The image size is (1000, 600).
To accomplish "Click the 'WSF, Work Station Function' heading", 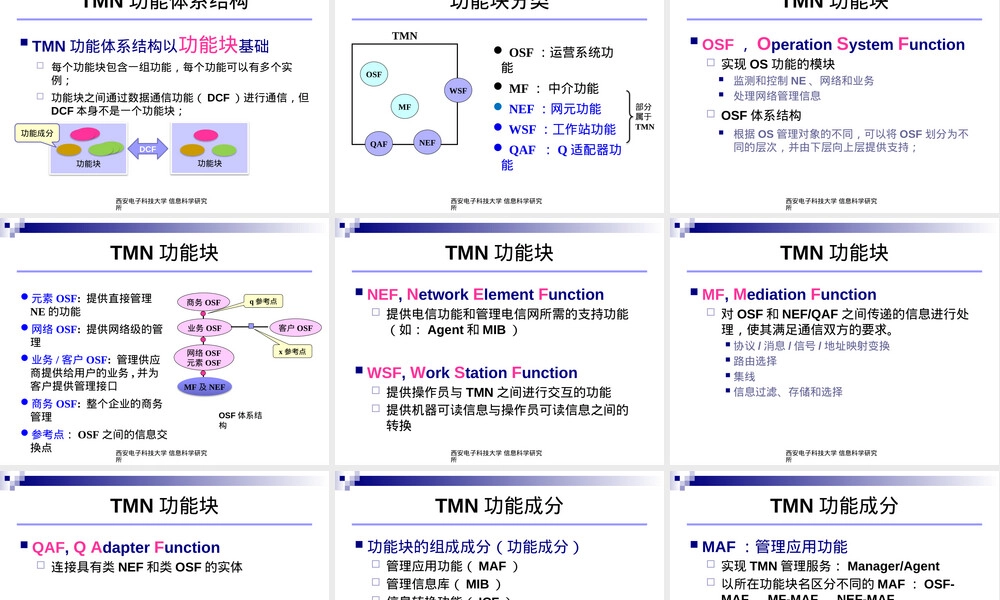I will (x=472, y=372).
